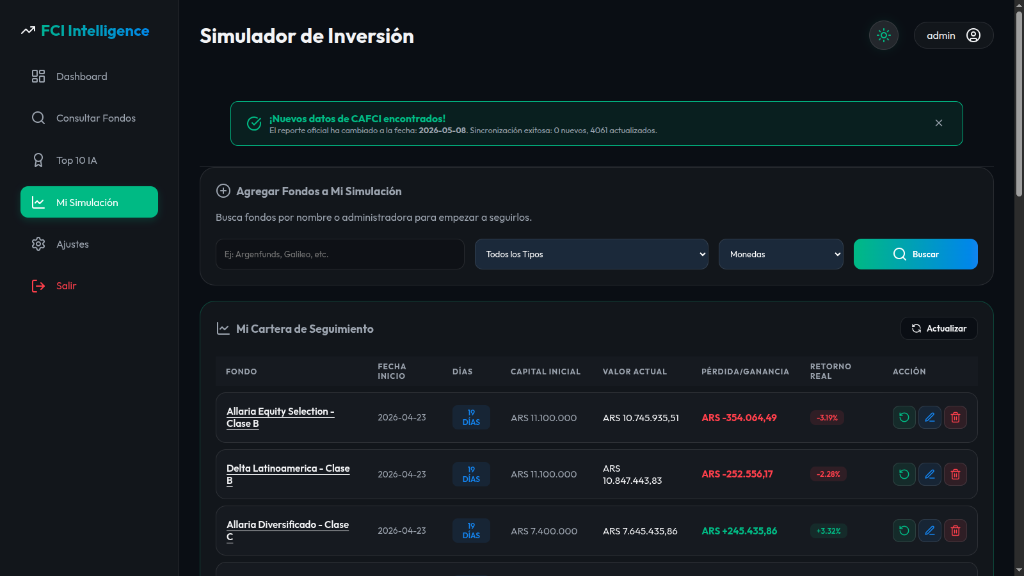Open Allaria Diversificado - Clase C fund
1024x576 pixels.
pos(287,530)
